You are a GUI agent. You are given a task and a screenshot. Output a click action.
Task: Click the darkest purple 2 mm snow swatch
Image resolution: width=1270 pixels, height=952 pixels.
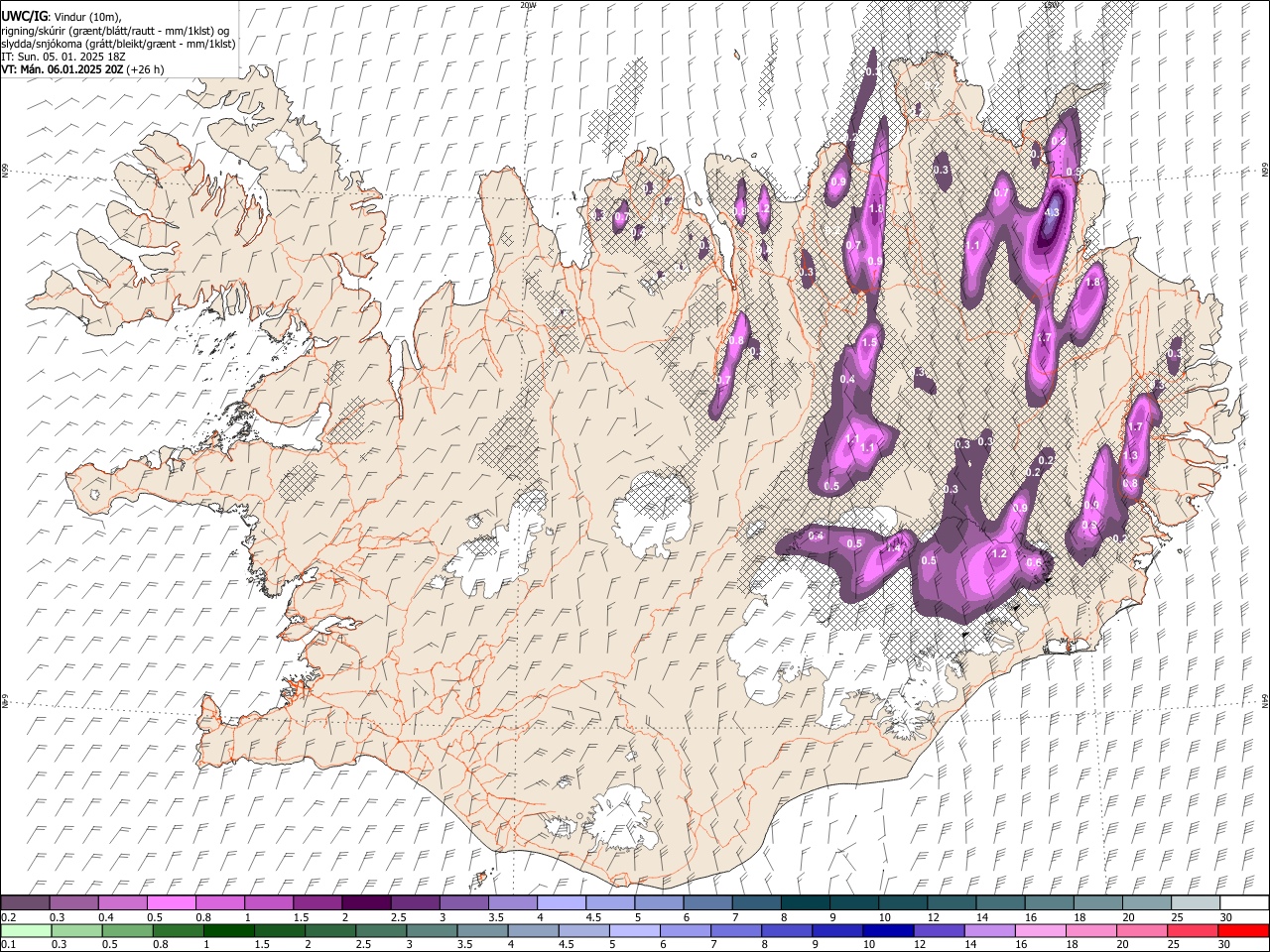[365, 903]
